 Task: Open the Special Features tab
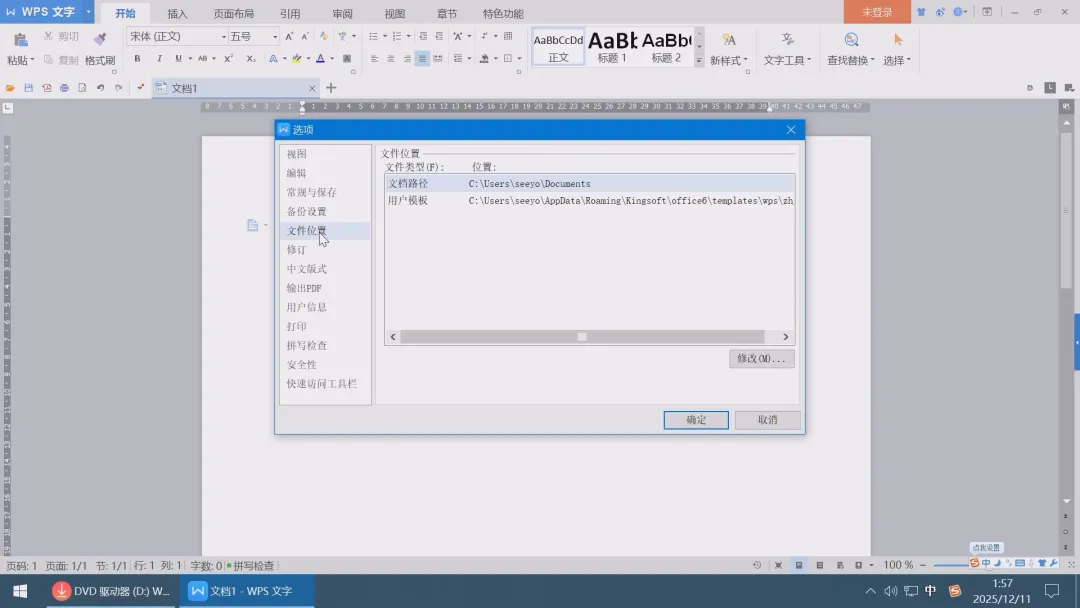click(503, 14)
